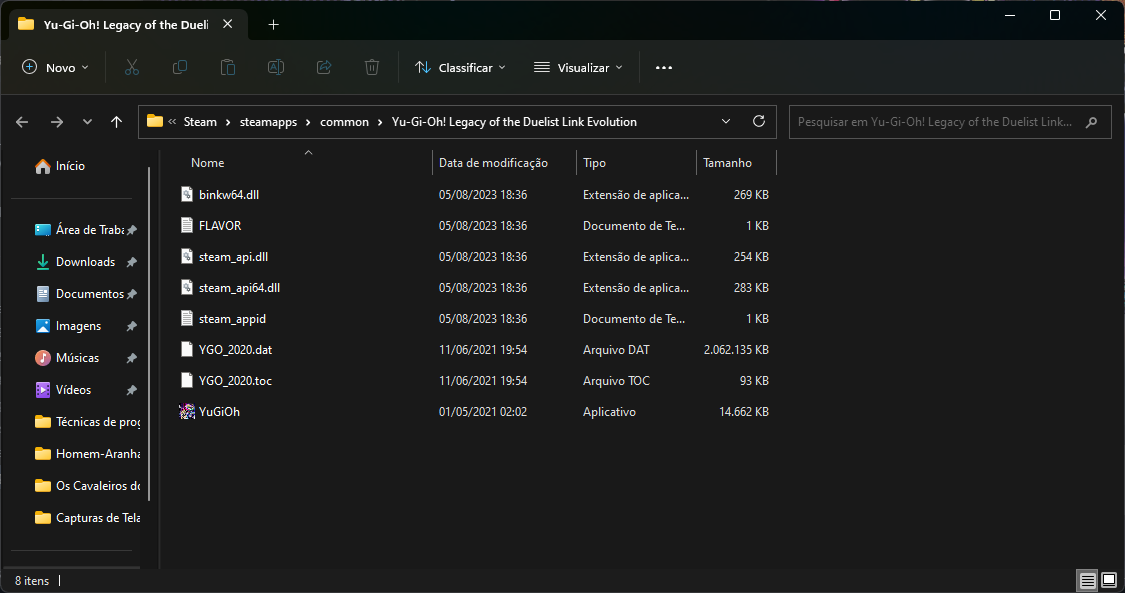Screen dimensions: 1125x593
Task: Select the Yu-Gi-Oh! Legacy of the Duelist tab
Action: (126, 24)
